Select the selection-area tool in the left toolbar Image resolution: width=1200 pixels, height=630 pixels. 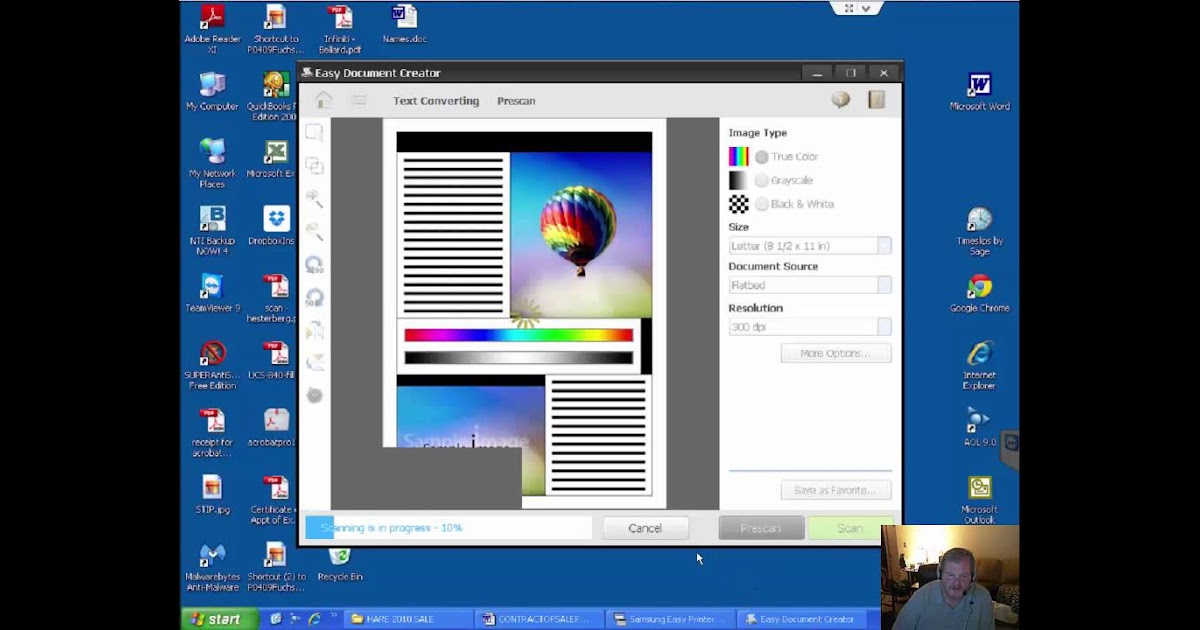[314, 132]
